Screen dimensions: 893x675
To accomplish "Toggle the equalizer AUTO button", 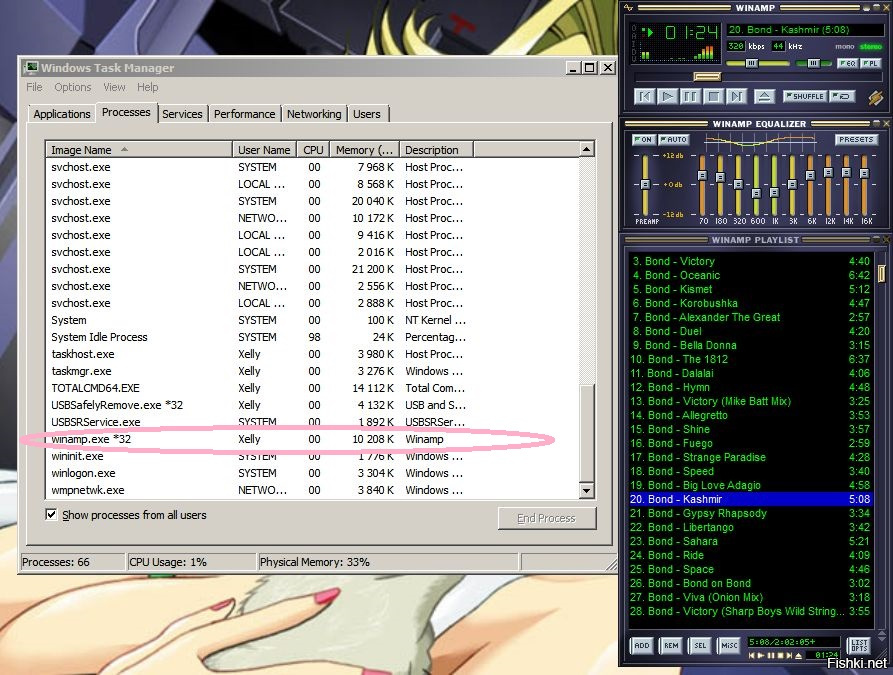I will click(674, 139).
